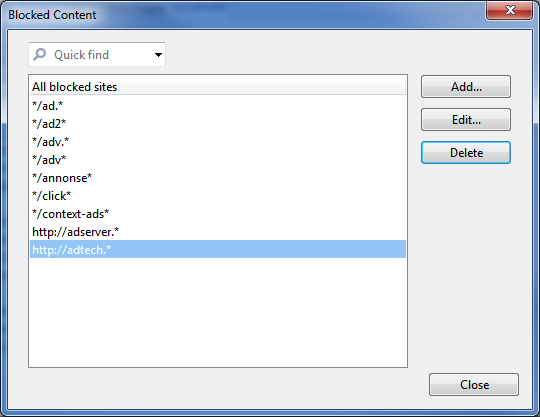
Task: Select the */context-ads* entry
Action: [218, 213]
